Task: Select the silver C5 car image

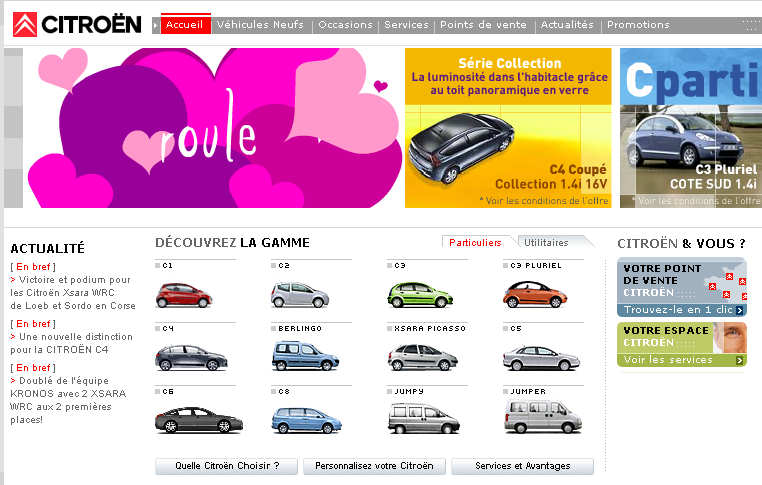Action: coord(541,358)
